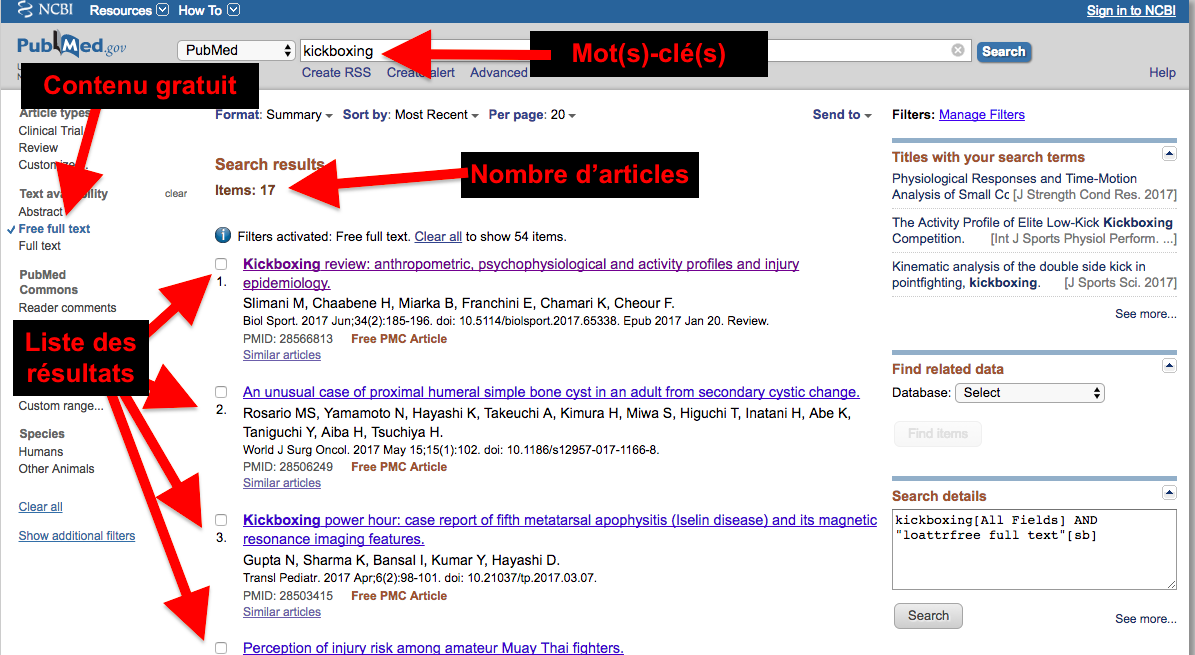Screen dimensions: 1195x655
Task: Open Sort by Most Recent dropdown
Action: tap(411, 114)
